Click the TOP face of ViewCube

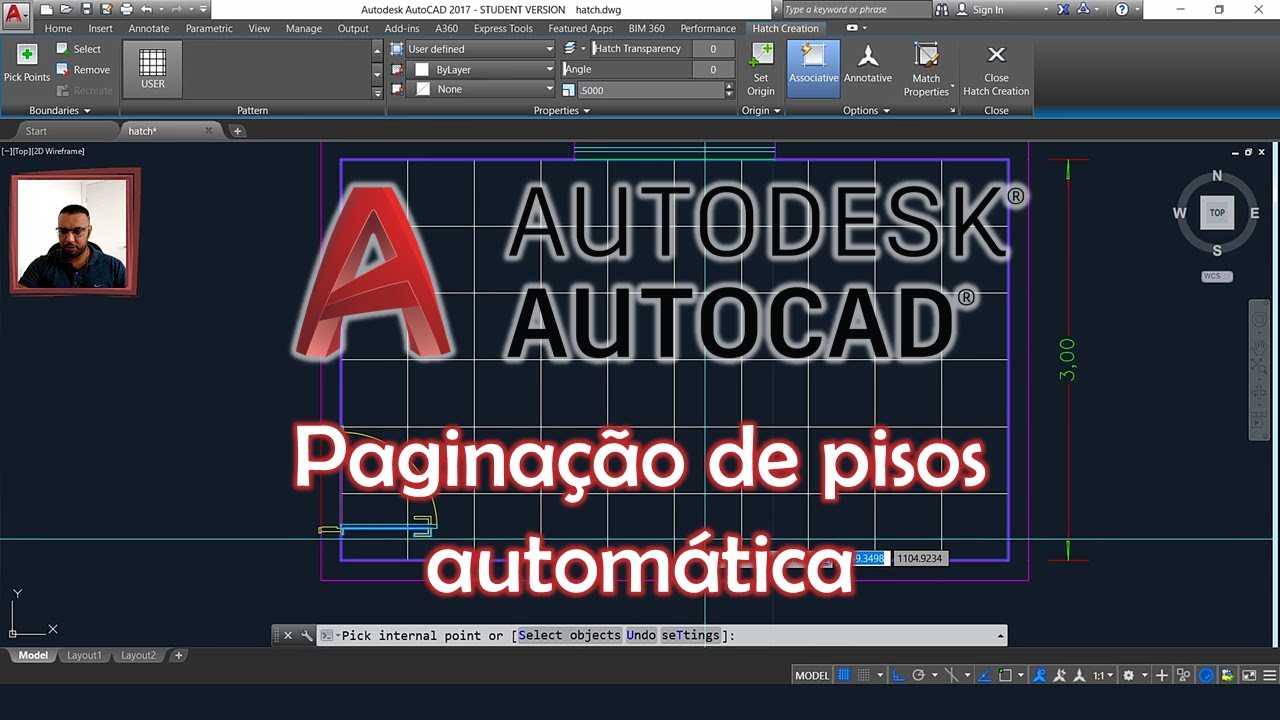1217,213
